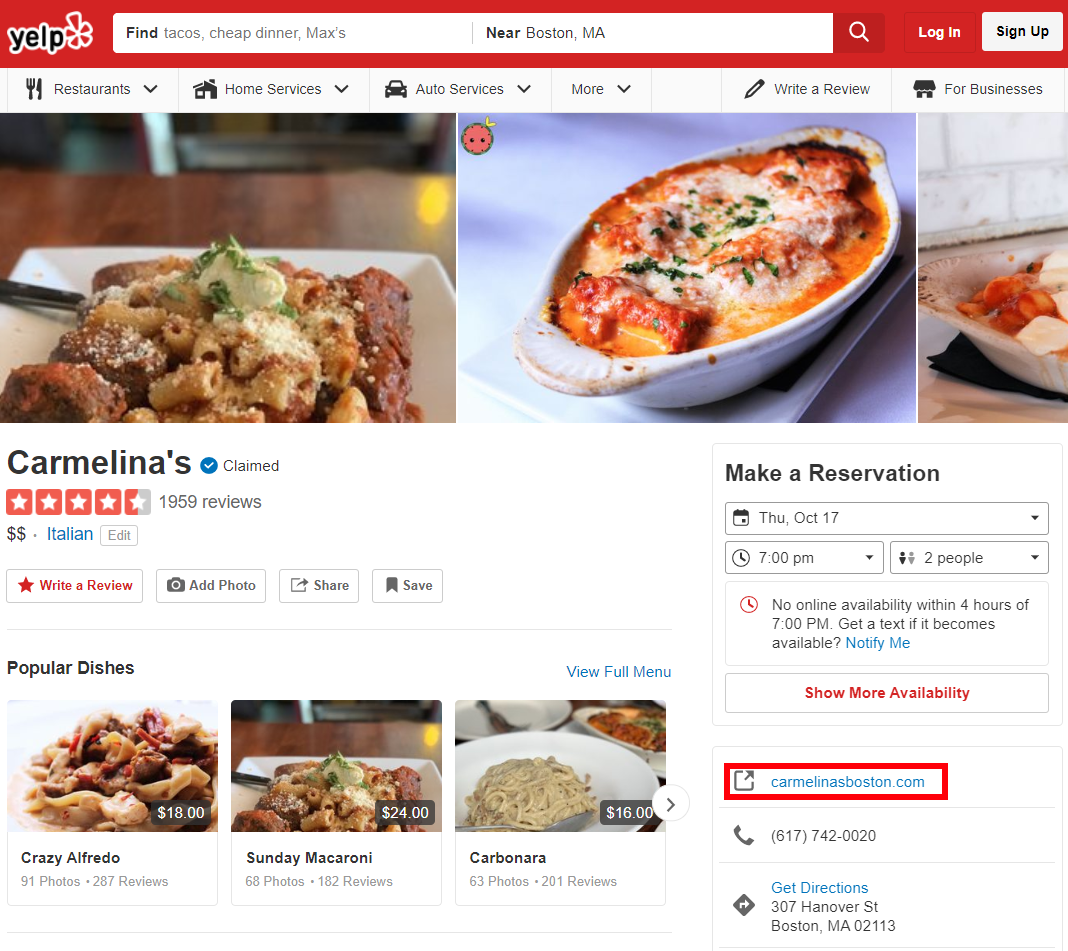This screenshot has height=951, width=1068.
Task: Open the baked lasagna header photo
Action: tap(687, 268)
